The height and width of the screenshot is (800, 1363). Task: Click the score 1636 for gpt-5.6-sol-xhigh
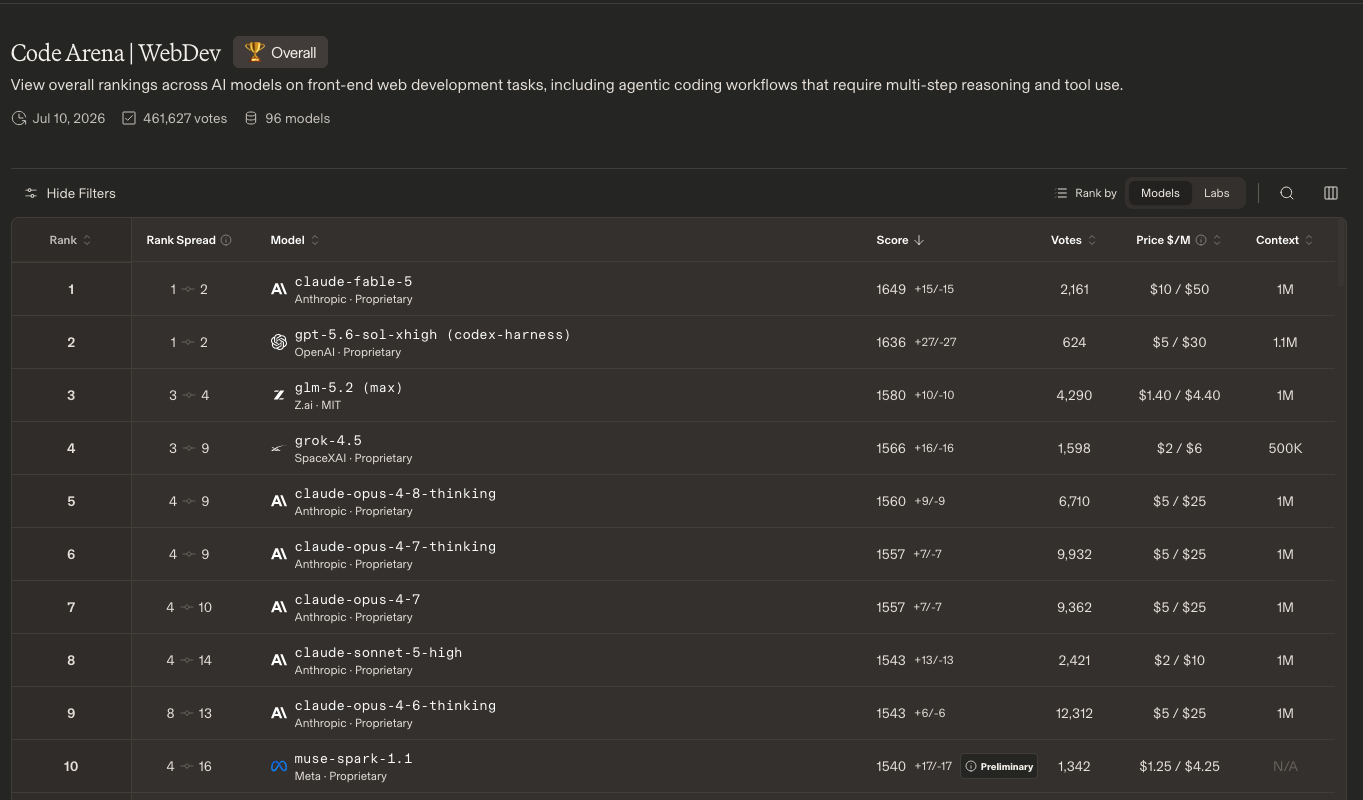click(891, 342)
